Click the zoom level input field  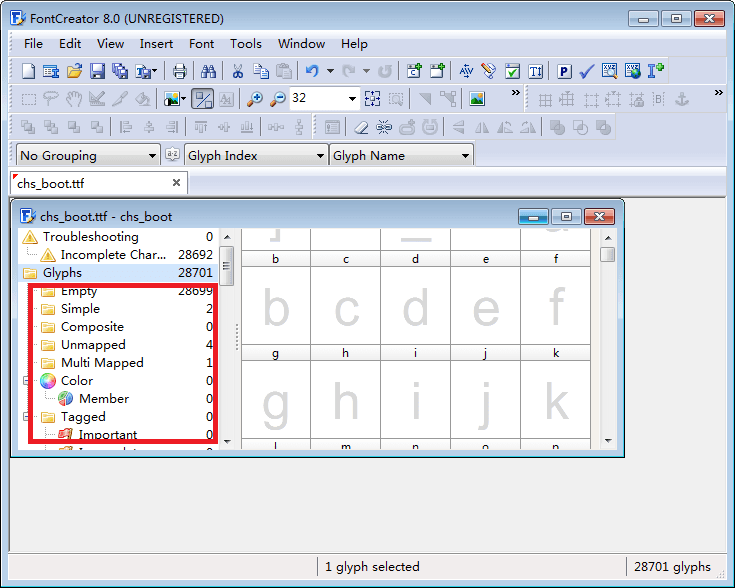[x=316, y=99]
